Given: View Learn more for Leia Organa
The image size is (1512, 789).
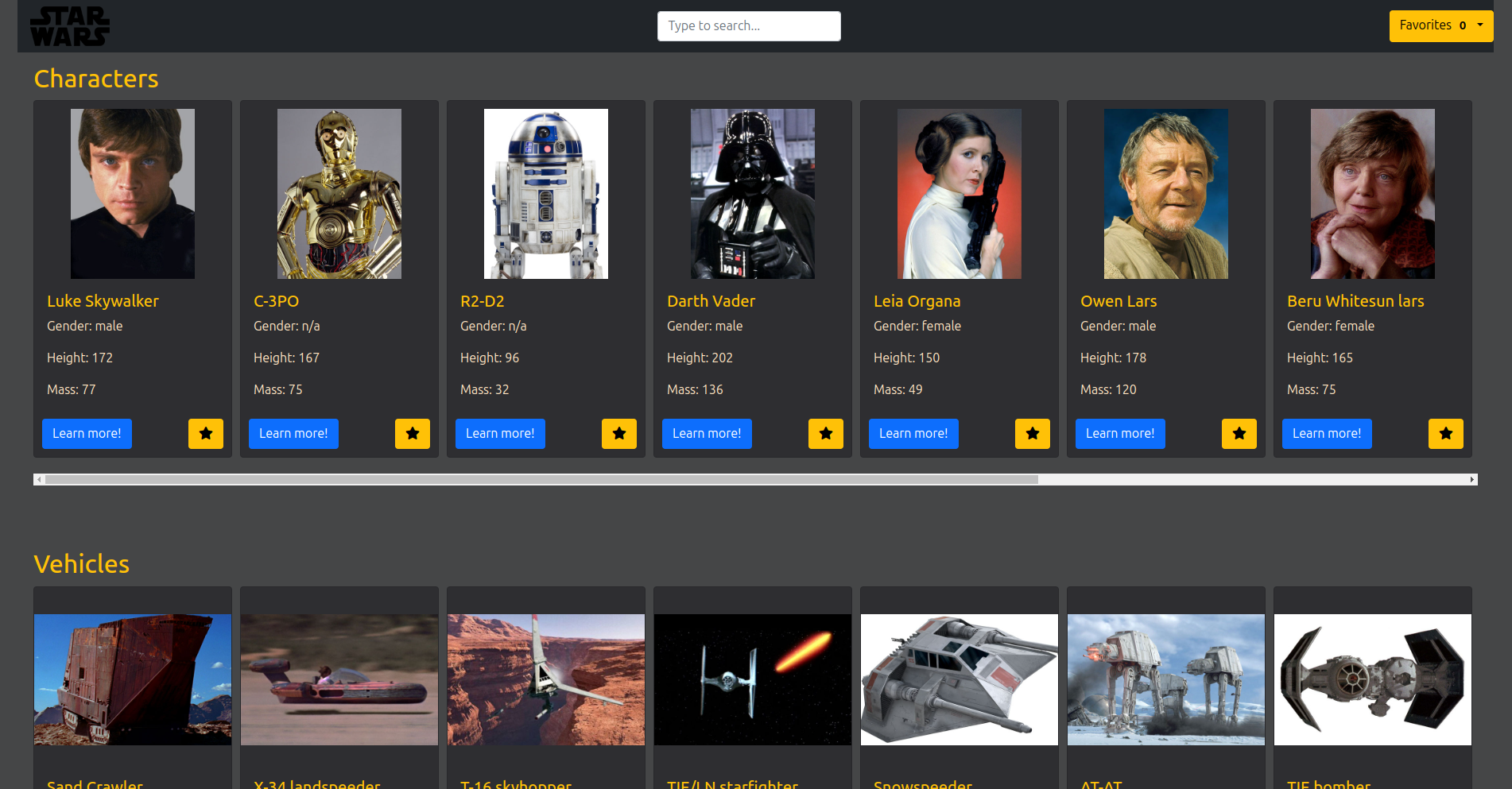Looking at the screenshot, I should tap(913, 434).
